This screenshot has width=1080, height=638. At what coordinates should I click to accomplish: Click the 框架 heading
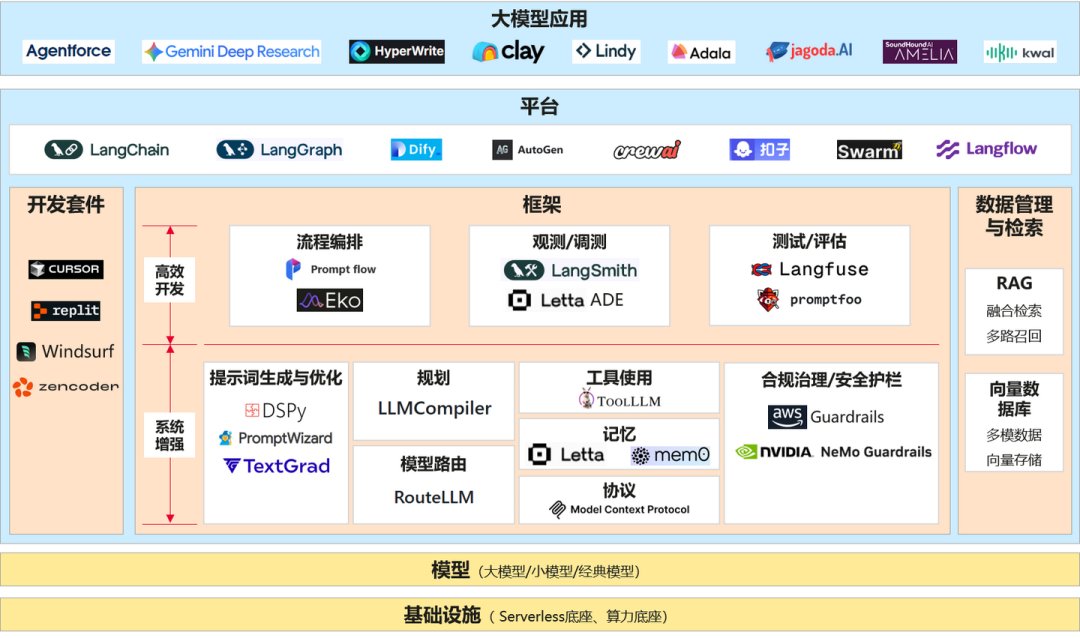(542, 205)
